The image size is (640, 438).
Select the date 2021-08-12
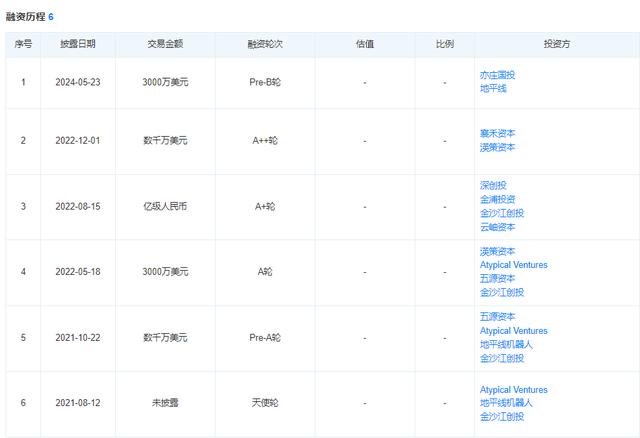click(x=78, y=403)
